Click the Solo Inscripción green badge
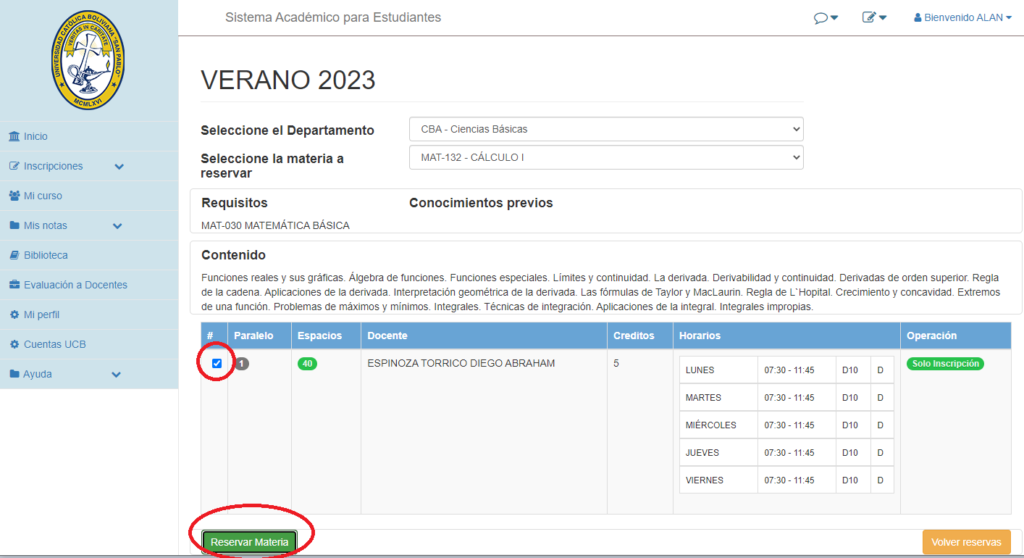Viewport: 1024px width, 558px height. click(944, 364)
